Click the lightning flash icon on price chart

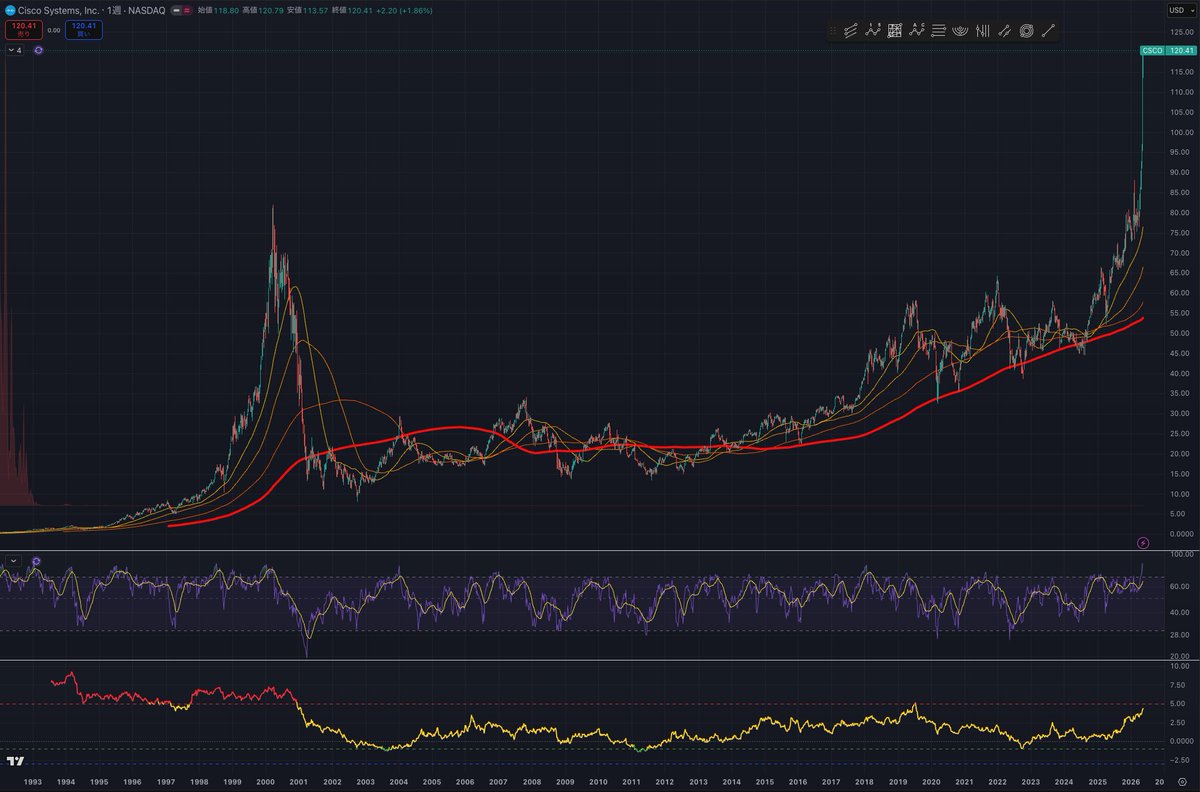pos(1144,542)
